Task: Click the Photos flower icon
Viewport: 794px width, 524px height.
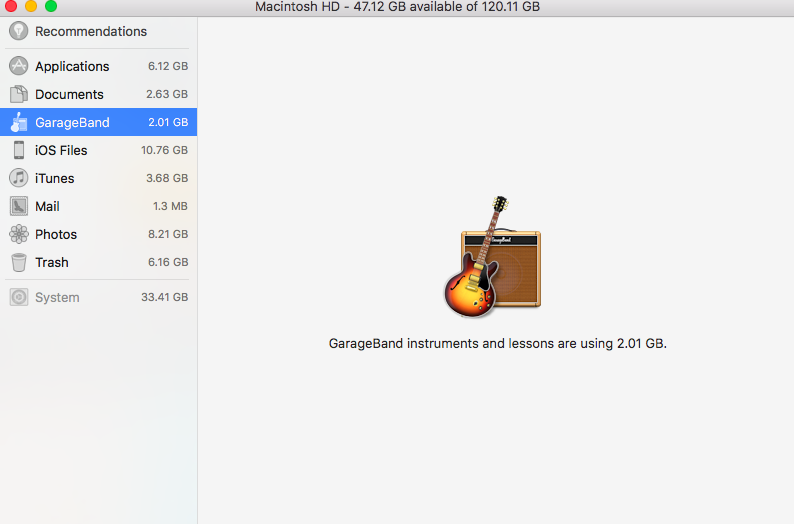Action: pyautogui.click(x=19, y=234)
